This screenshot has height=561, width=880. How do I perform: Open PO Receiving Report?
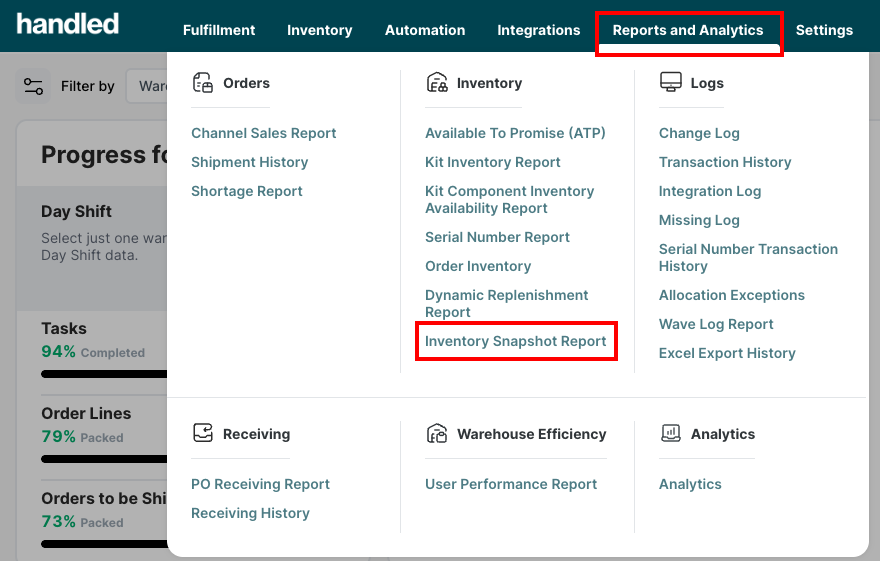(260, 484)
